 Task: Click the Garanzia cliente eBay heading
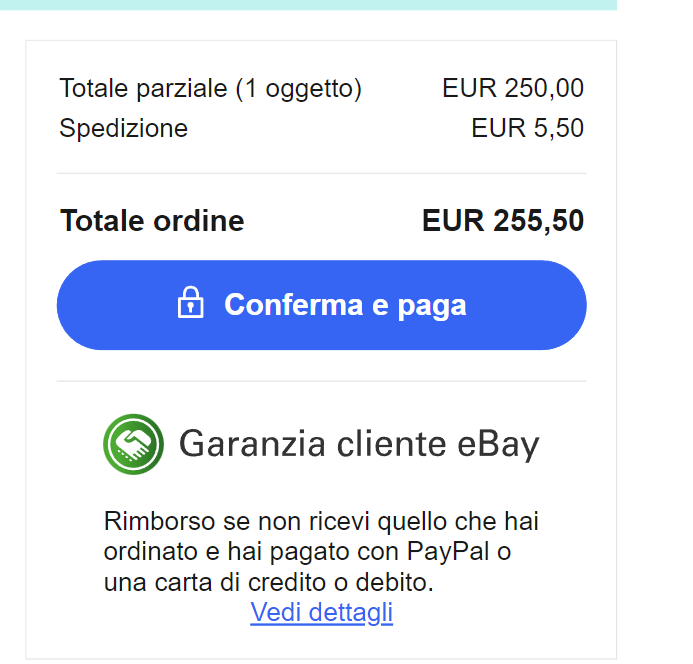pos(359,444)
